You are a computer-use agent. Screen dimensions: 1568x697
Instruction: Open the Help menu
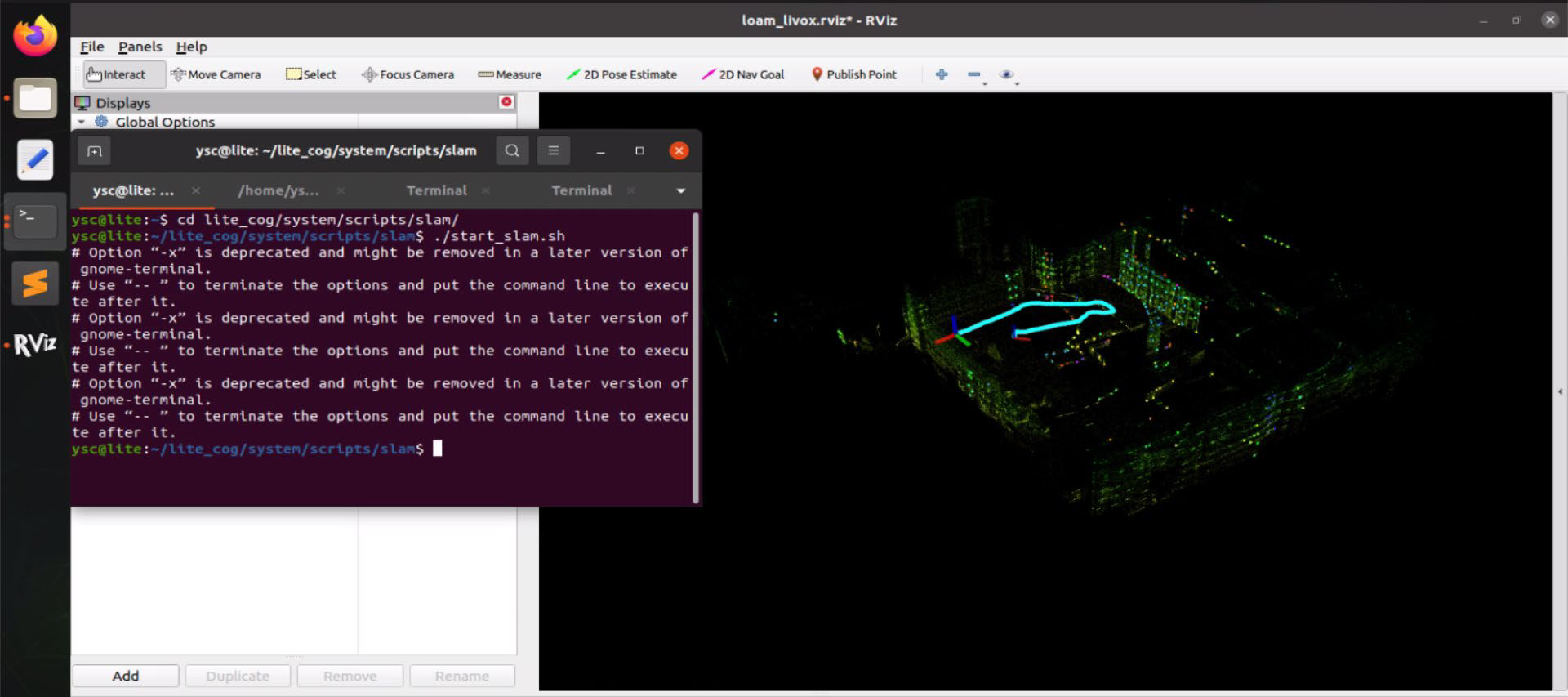[192, 47]
